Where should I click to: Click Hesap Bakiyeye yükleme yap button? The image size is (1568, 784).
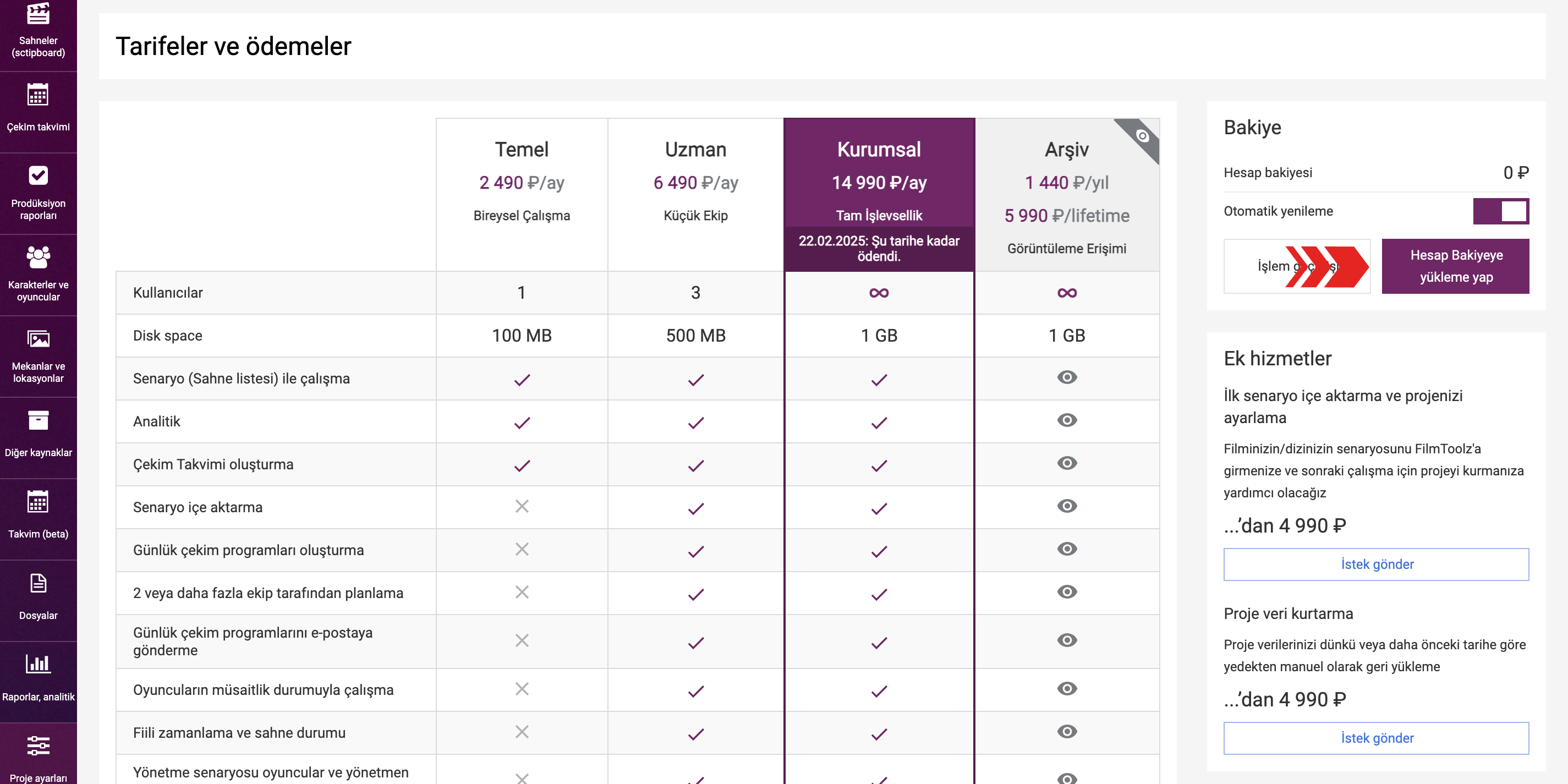1455,266
